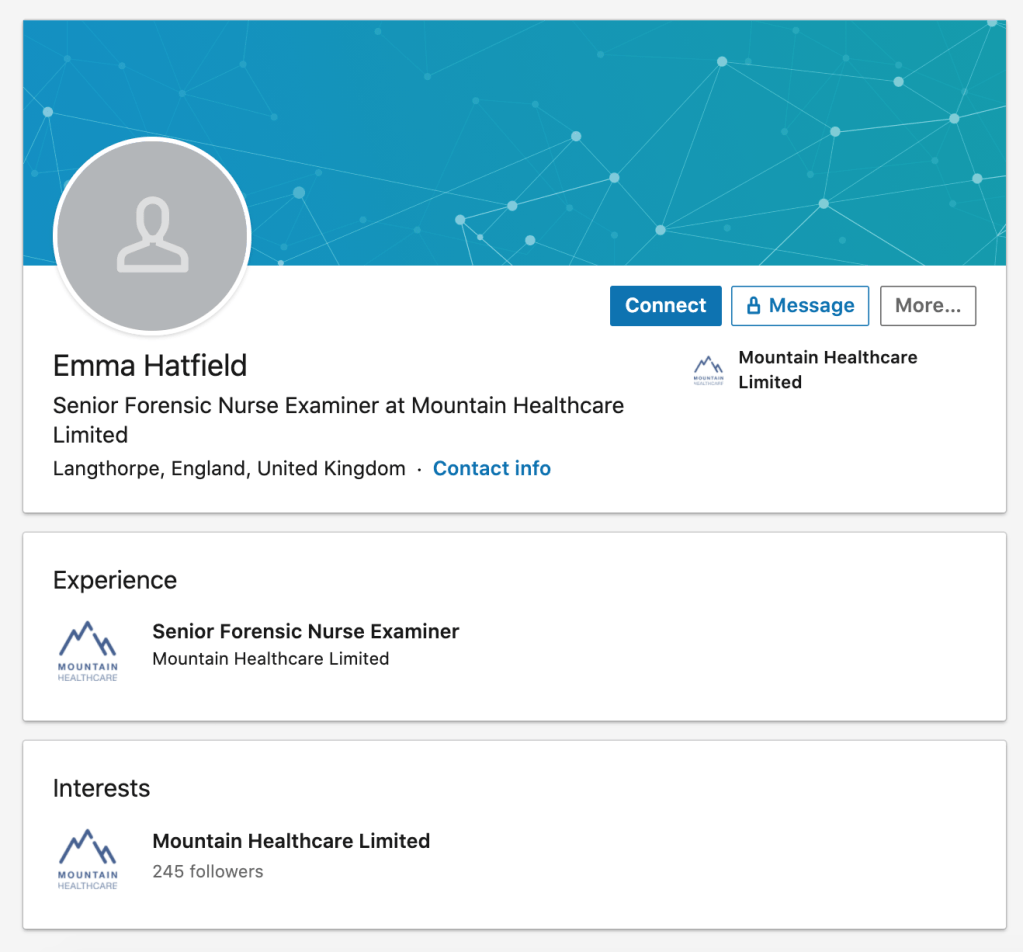Viewport: 1023px width, 952px height.
Task: Open the Mountain Healthcare logo in the Experience section
Action: pos(88,651)
